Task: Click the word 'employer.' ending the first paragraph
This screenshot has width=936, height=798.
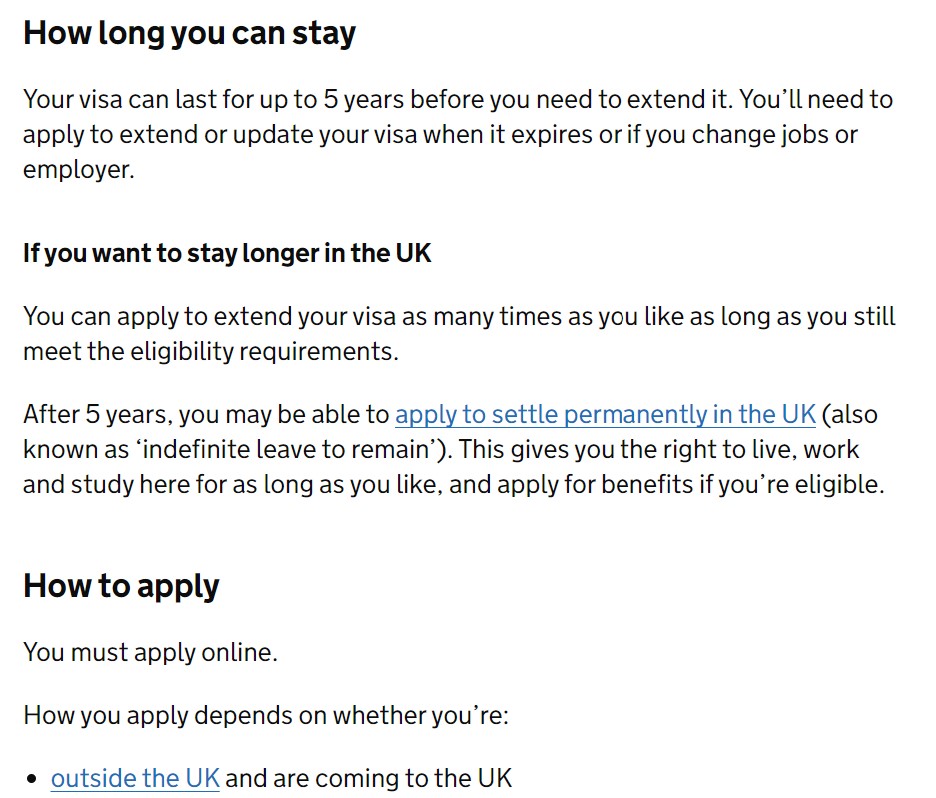Action: pos(79,170)
